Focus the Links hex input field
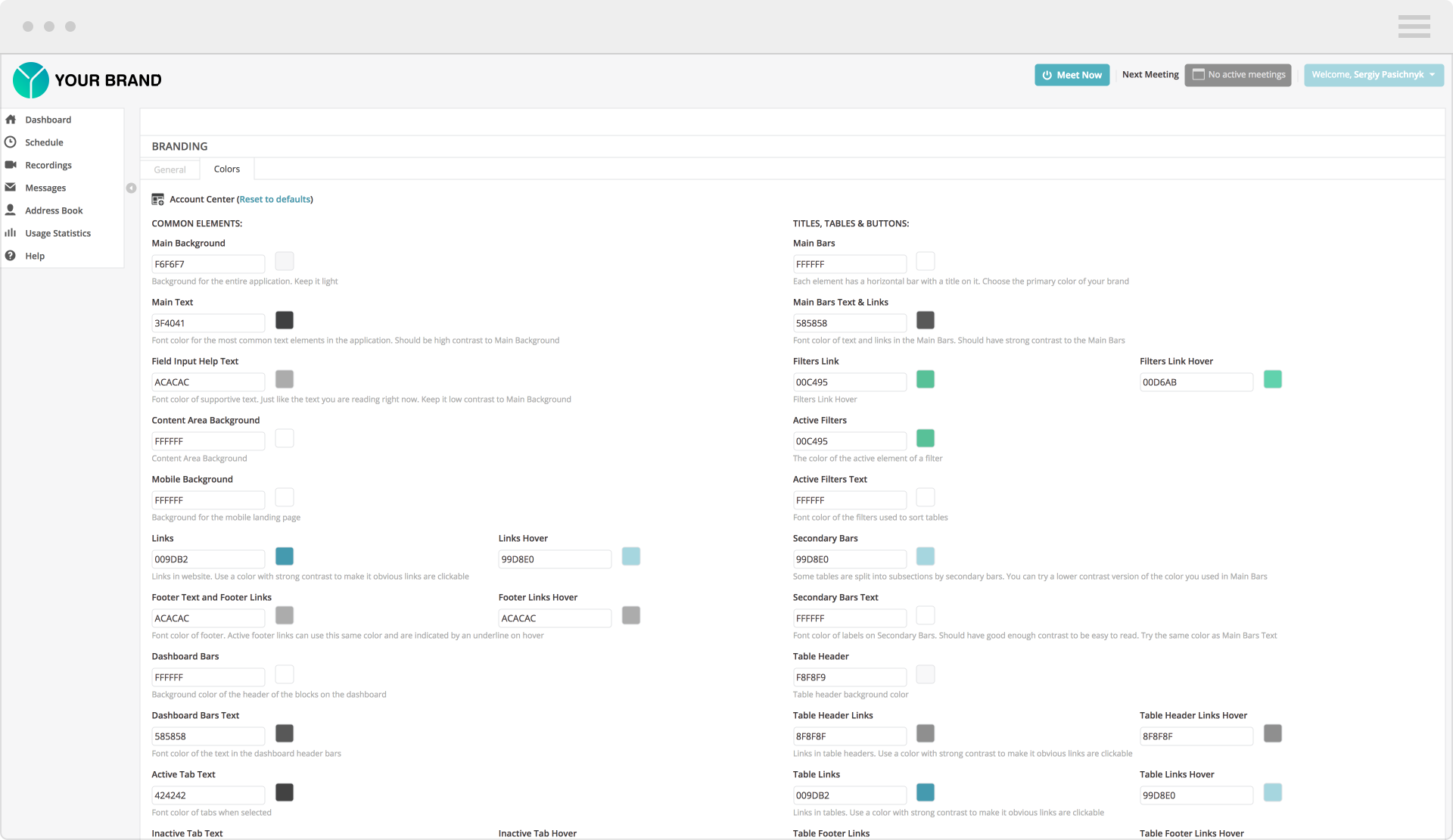The image size is (1453, 840). [208, 559]
